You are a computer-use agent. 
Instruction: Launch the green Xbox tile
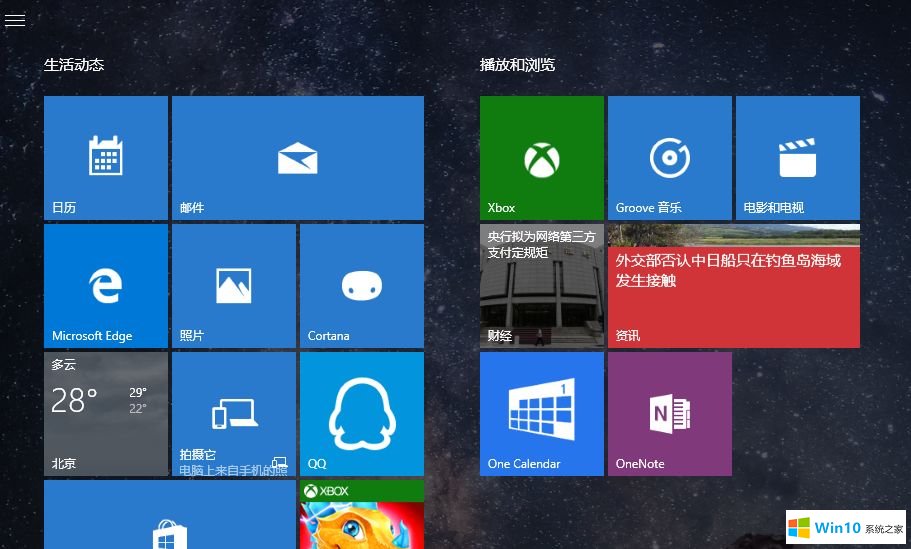tap(541, 158)
